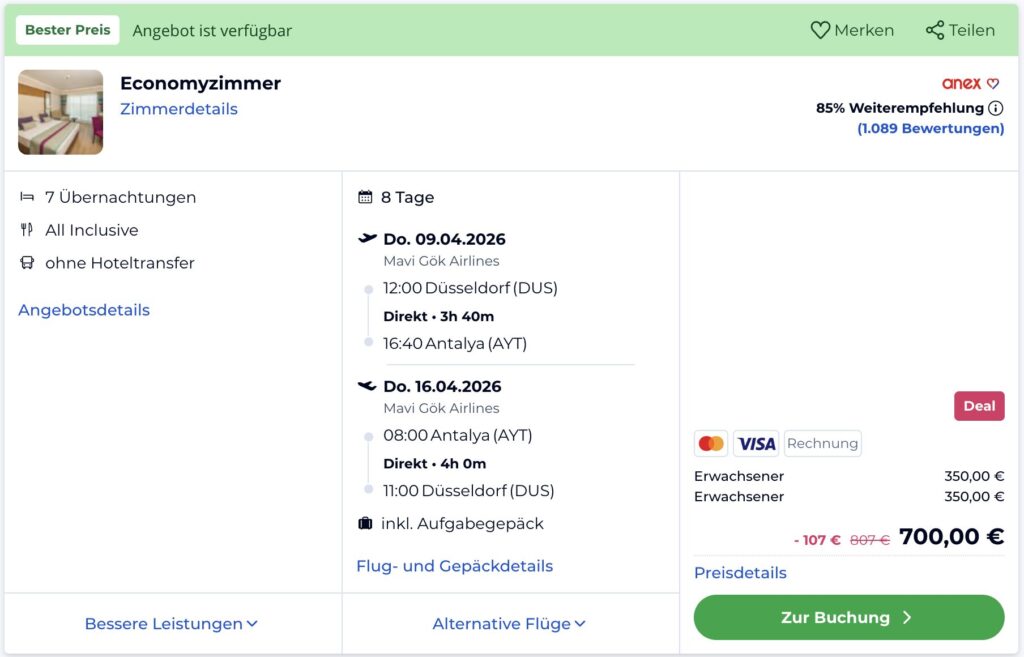This screenshot has height=657, width=1024.
Task: Expand Alternative Flüge section
Action: [x=509, y=624]
